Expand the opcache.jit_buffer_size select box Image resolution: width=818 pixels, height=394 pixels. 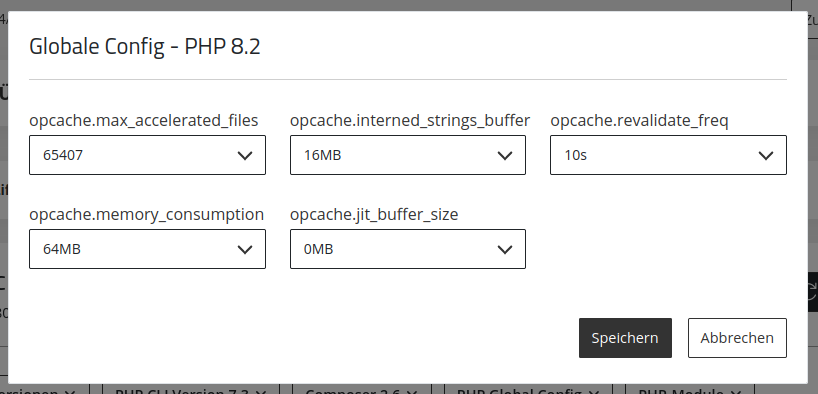[407, 249]
